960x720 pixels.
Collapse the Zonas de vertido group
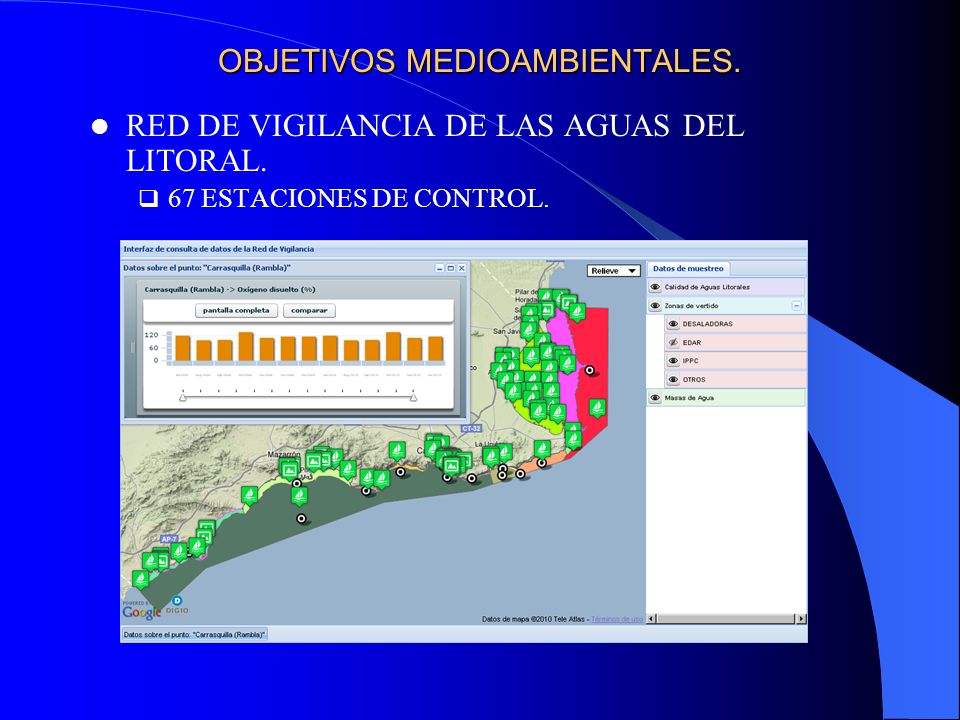[x=797, y=306]
